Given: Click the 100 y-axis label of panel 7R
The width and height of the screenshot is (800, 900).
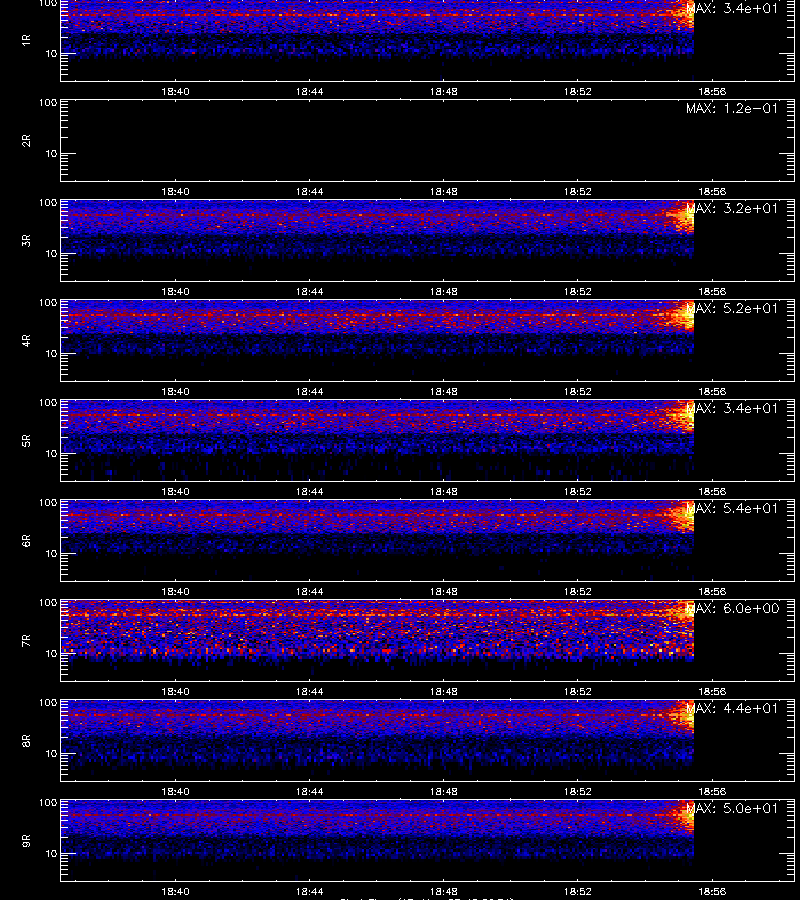Looking at the screenshot, I should click(48, 603).
